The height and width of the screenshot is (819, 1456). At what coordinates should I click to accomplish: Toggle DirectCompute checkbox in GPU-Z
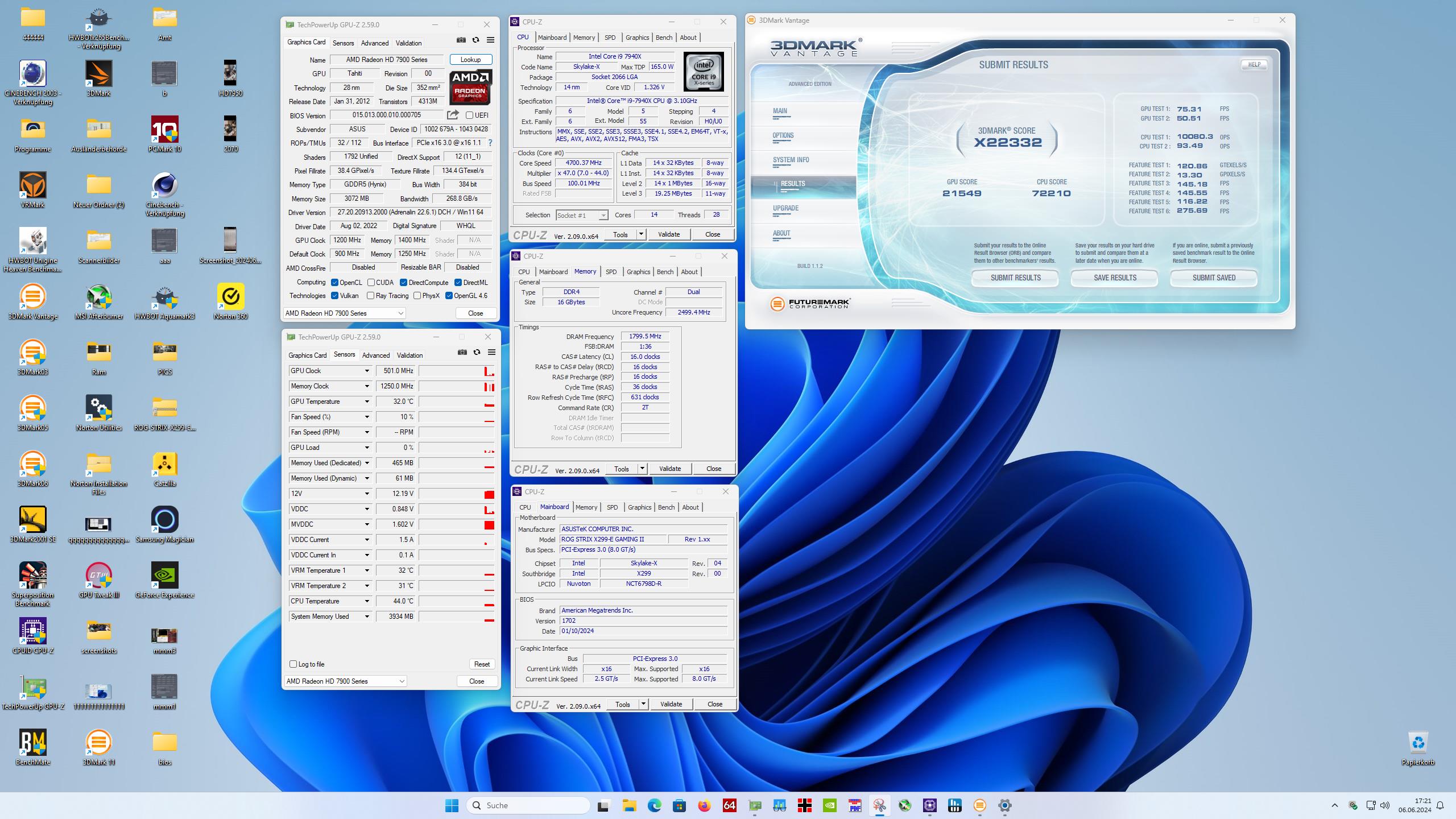[x=403, y=283]
